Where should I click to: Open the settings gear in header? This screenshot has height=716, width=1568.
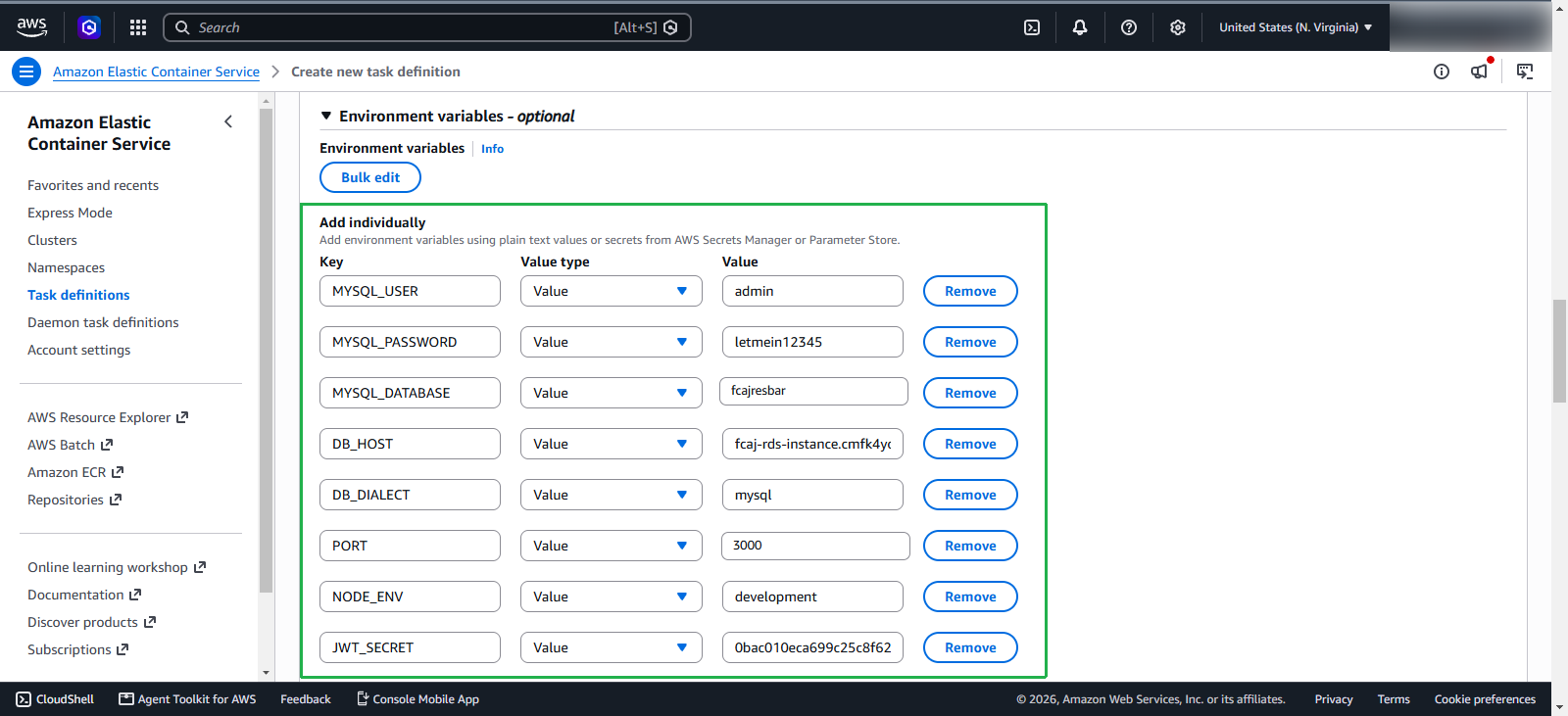(1178, 27)
